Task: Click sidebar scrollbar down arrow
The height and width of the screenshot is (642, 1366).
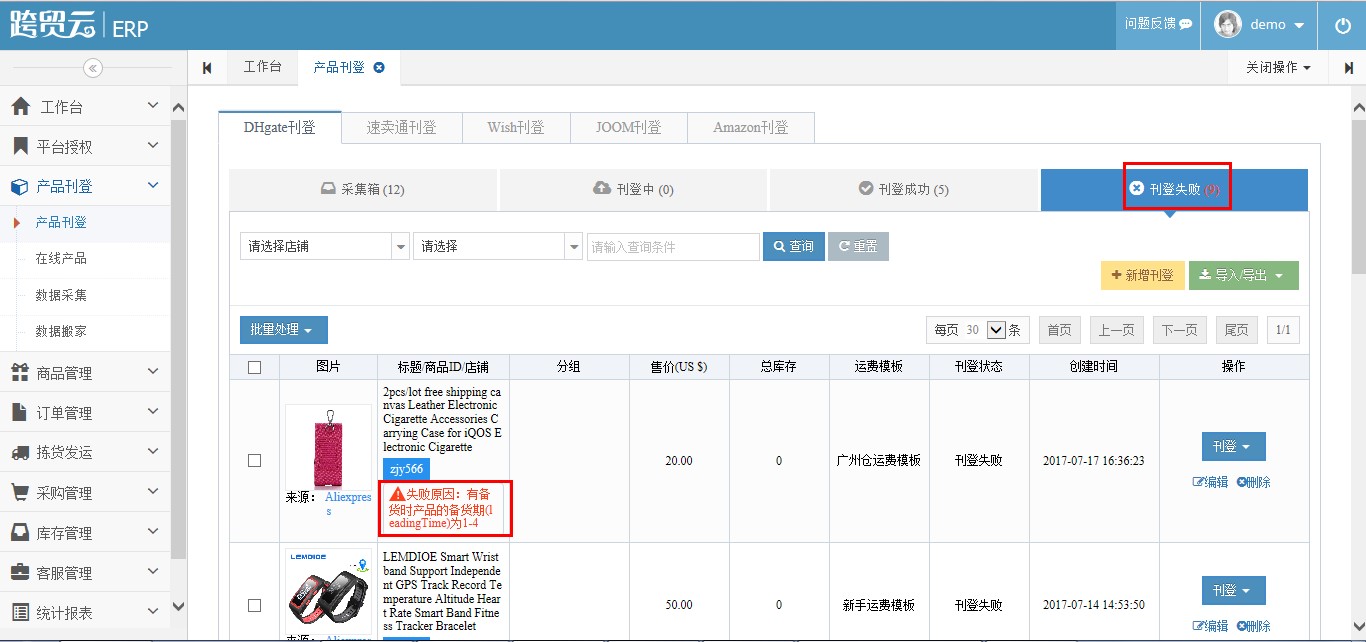Action: 179,606
